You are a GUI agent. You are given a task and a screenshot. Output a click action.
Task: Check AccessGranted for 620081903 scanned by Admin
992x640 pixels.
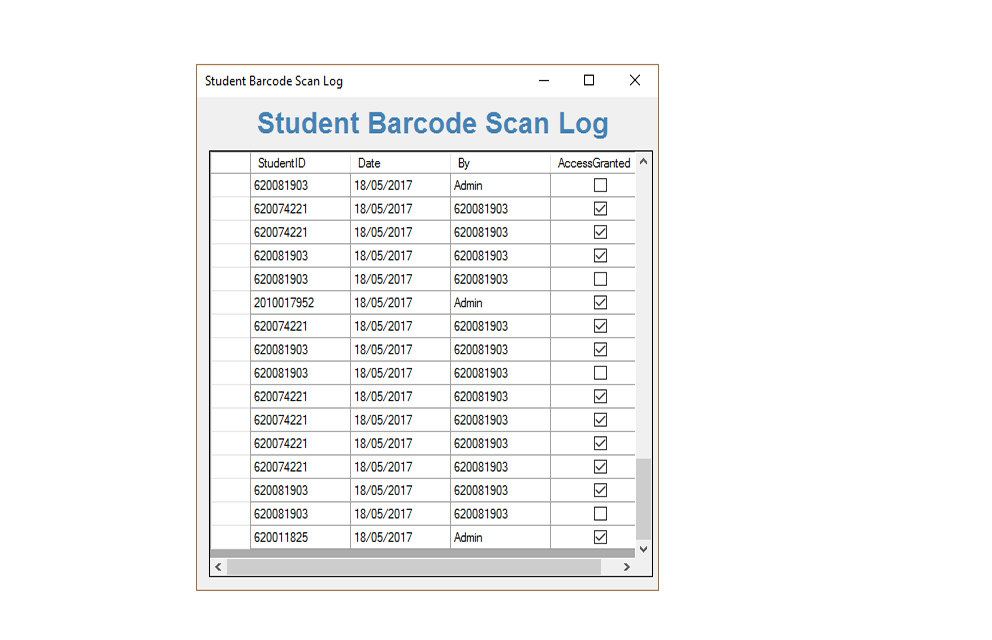point(600,185)
